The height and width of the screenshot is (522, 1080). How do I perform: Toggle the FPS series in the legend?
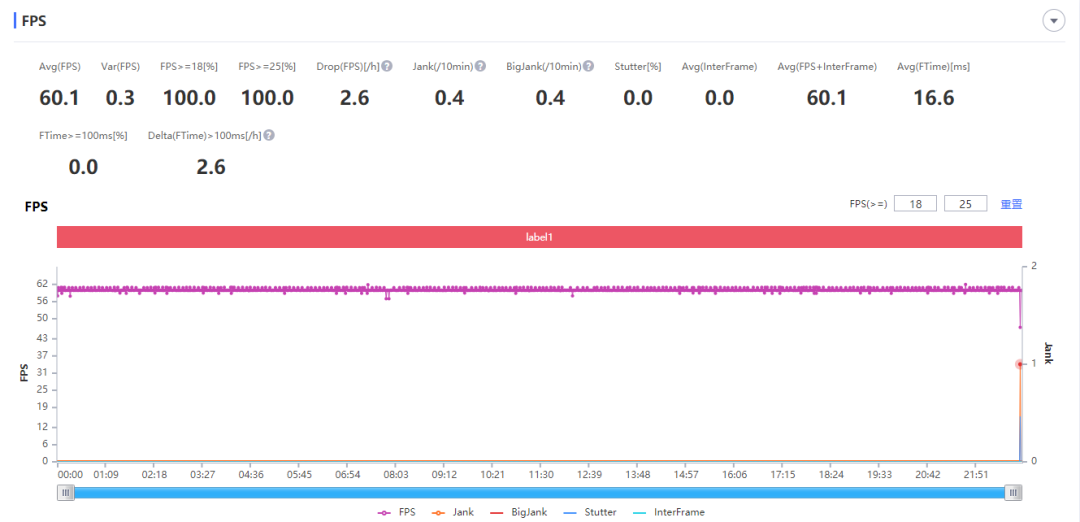click(x=397, y=512)
